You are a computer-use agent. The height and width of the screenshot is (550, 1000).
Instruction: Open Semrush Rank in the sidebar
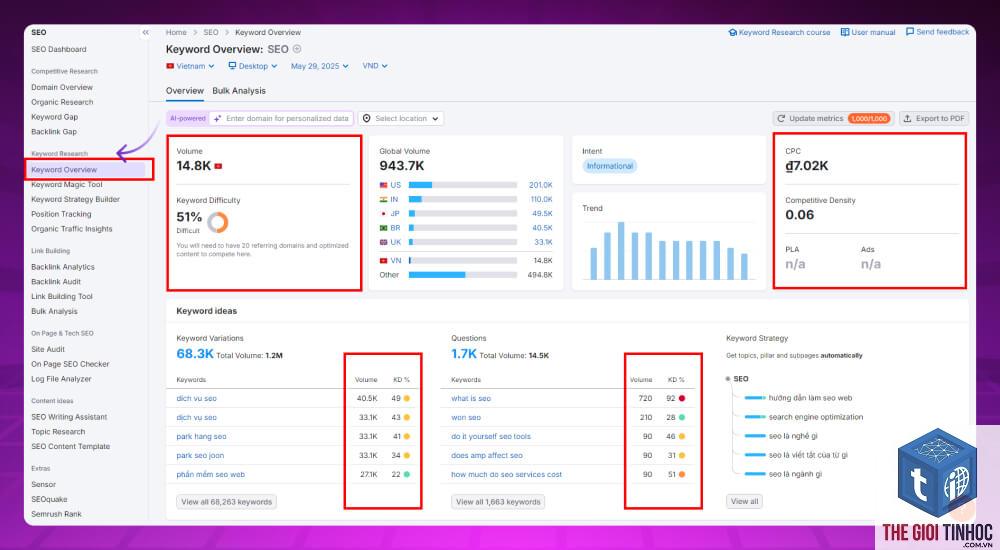tap(56, 514)
